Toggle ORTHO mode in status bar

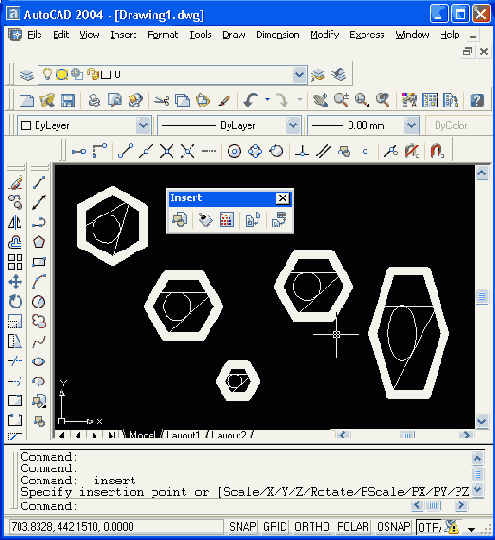point(311,527)
